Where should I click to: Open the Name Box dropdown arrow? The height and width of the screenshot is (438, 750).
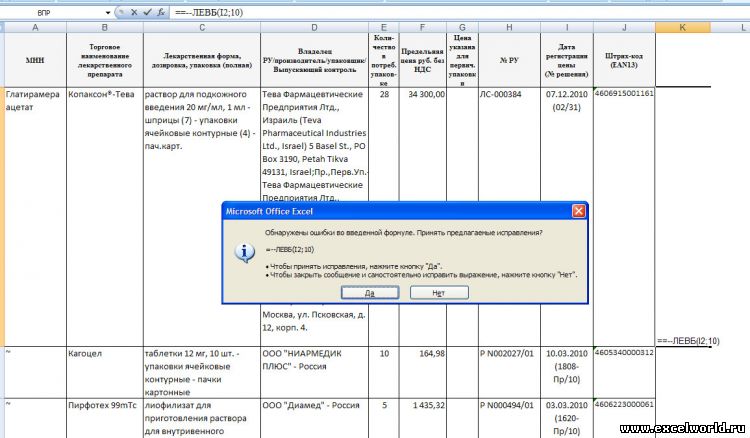point(108,13)
